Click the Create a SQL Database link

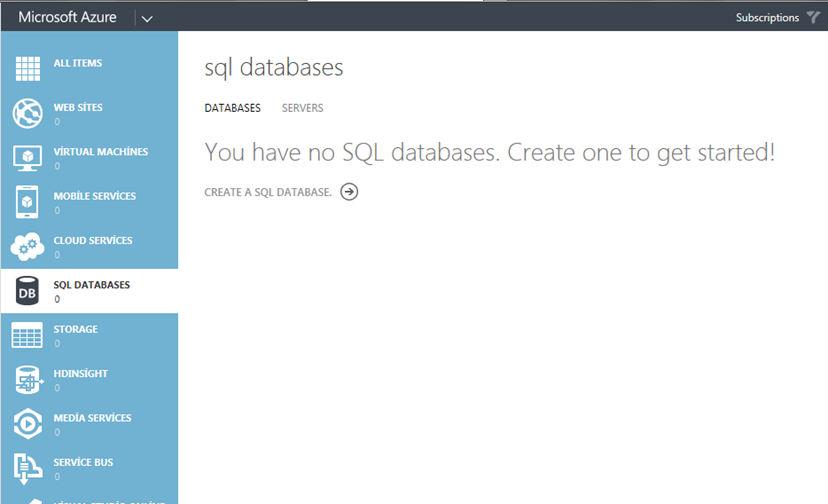(268, 192)
